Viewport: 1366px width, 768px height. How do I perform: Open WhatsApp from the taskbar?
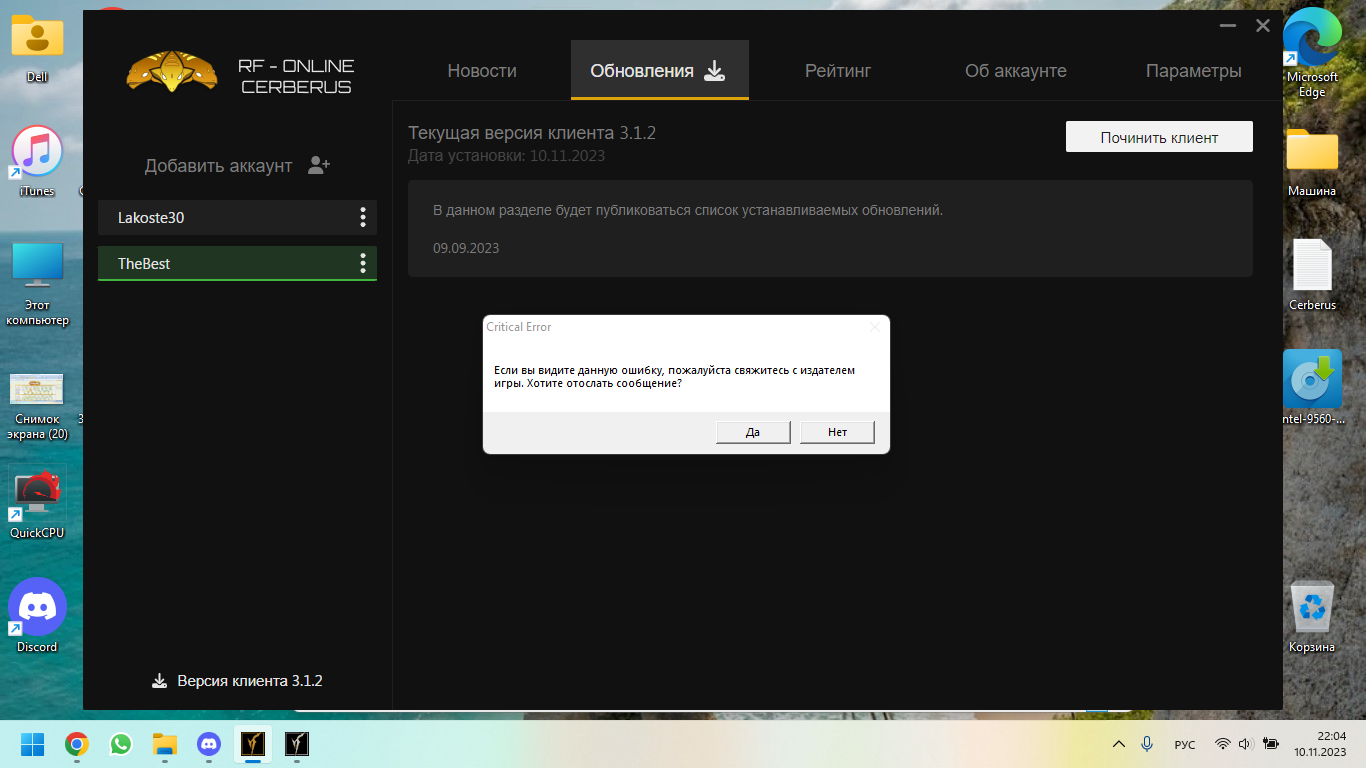pos(121,744)
